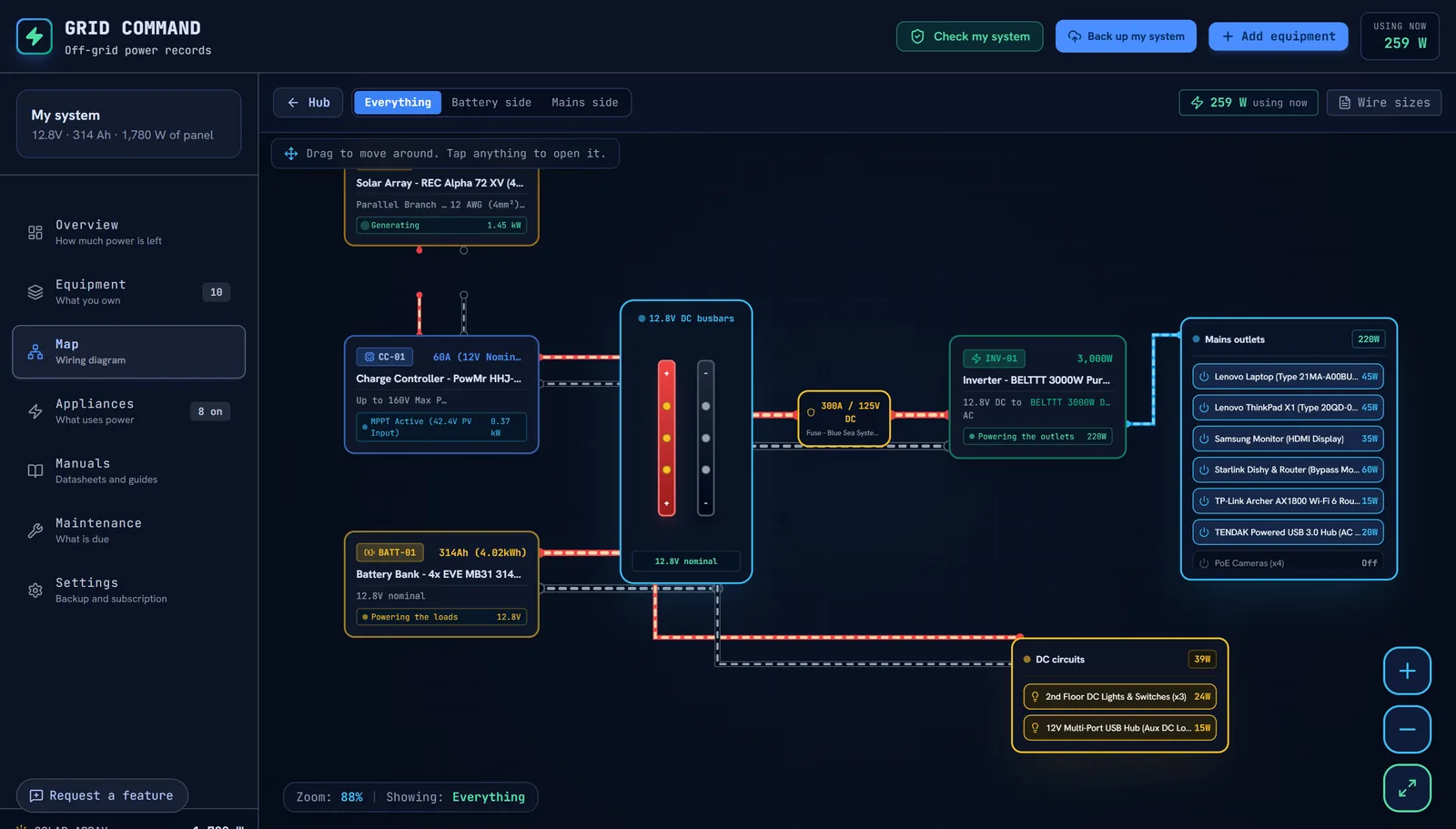Zoom in with the plus button
1456x829 pixels.
pos(1407,671)
